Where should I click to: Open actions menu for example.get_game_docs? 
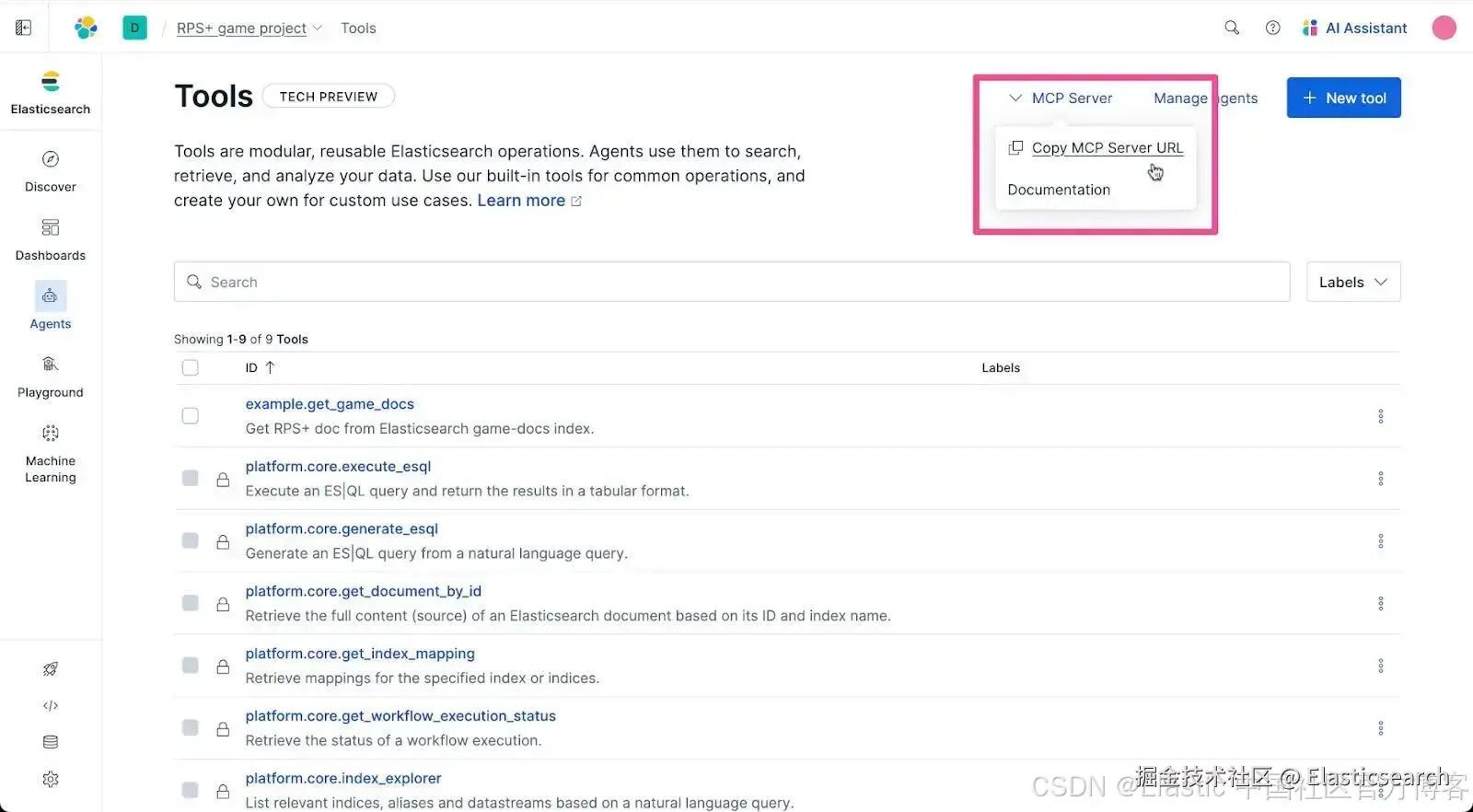[x=1381, y=416]
